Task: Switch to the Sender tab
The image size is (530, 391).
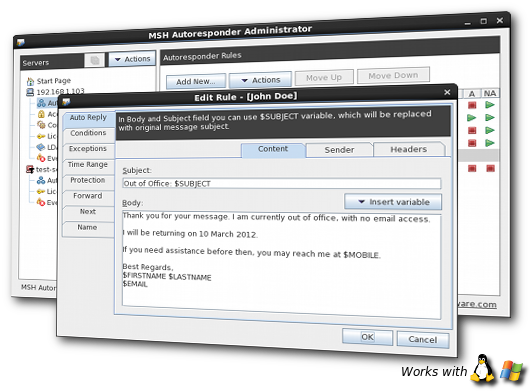Action: tap(339, 150)
